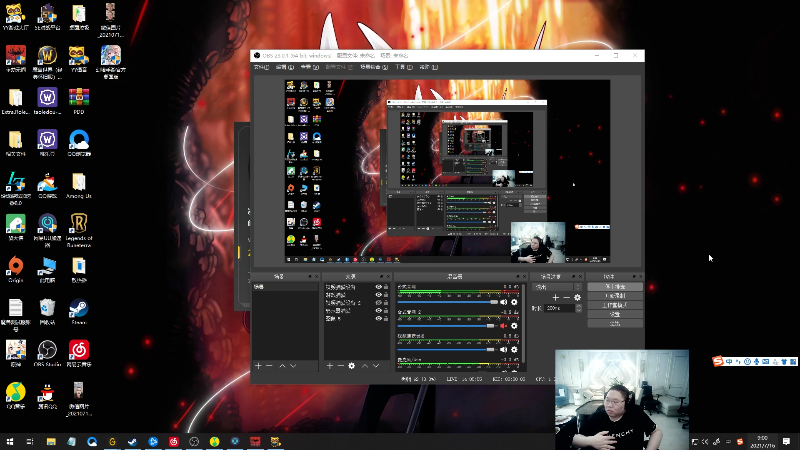Open the File menu in OBS
The height and width of the screenshot is (450, 800).
(261, 67)
